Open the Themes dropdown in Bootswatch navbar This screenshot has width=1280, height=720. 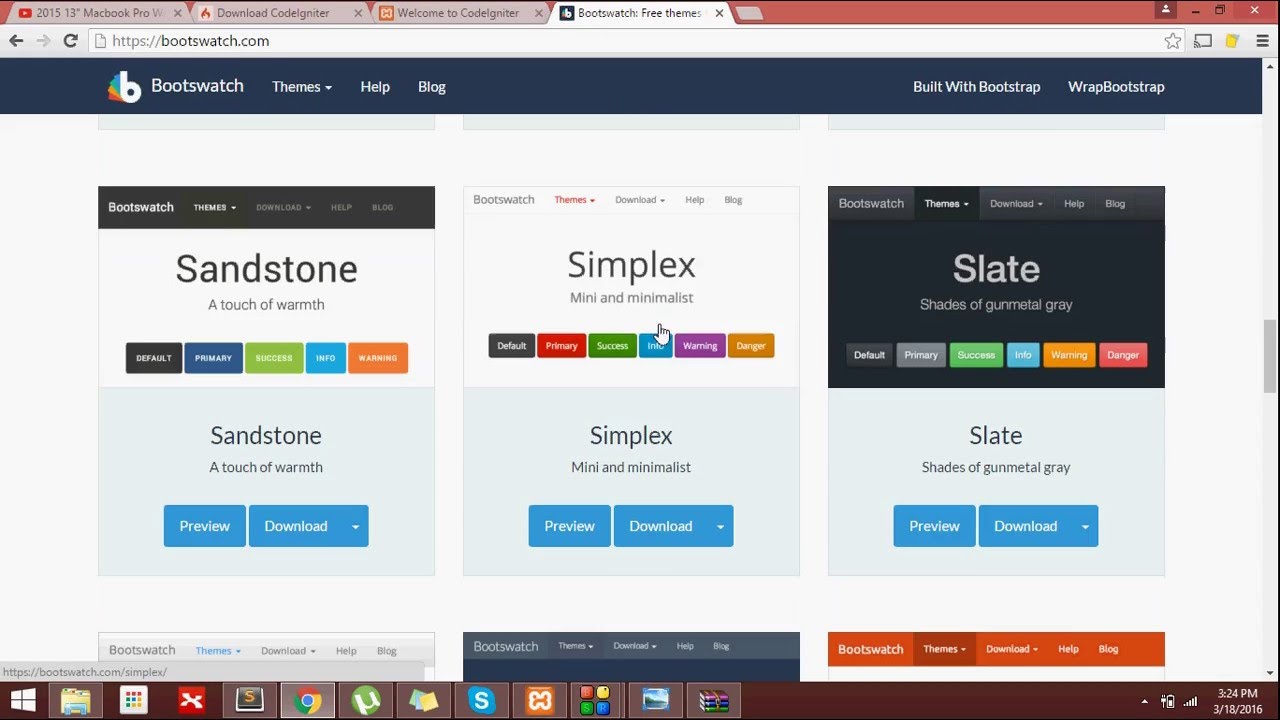302,87
